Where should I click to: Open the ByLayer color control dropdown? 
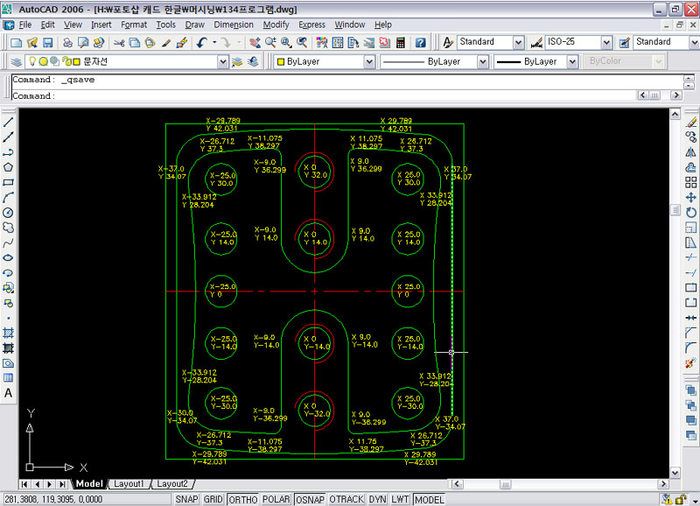[369, 62]
